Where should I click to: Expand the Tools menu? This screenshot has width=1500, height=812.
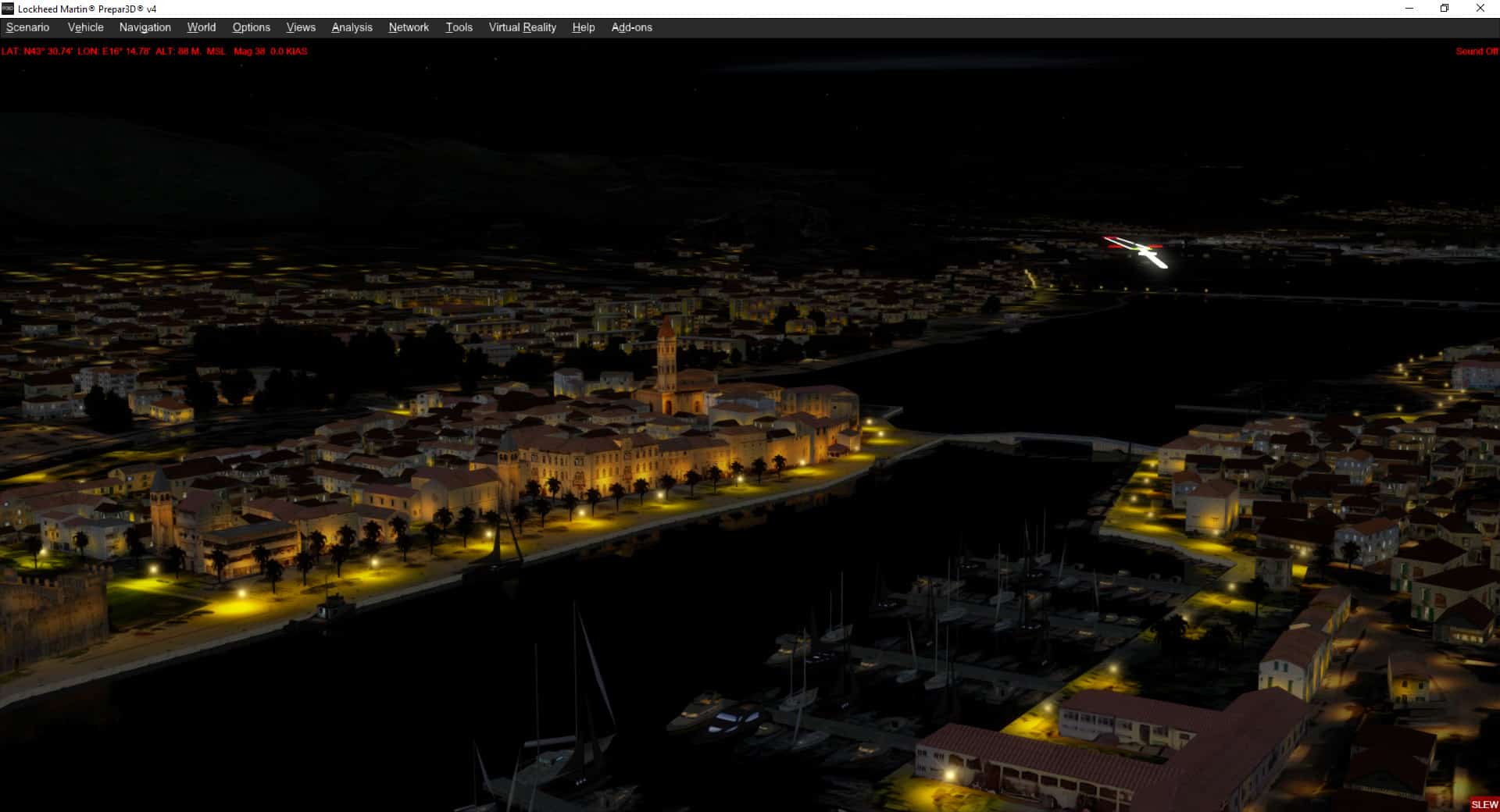tap(459, 27)
